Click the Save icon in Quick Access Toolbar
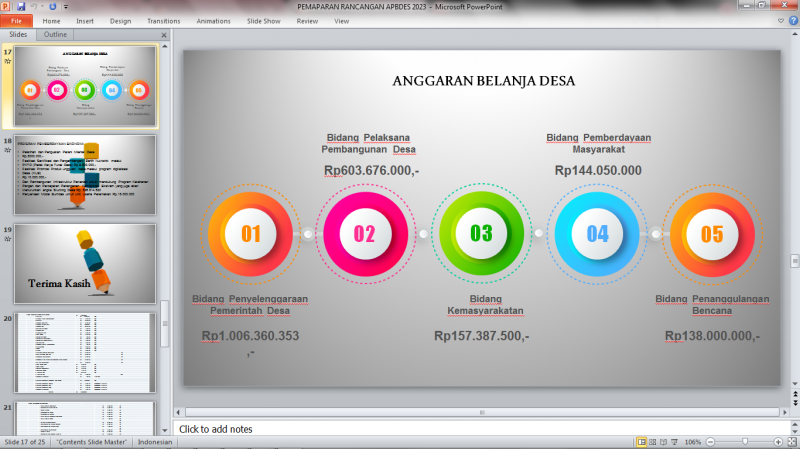The image size is (800, 449). coord(21,6)
